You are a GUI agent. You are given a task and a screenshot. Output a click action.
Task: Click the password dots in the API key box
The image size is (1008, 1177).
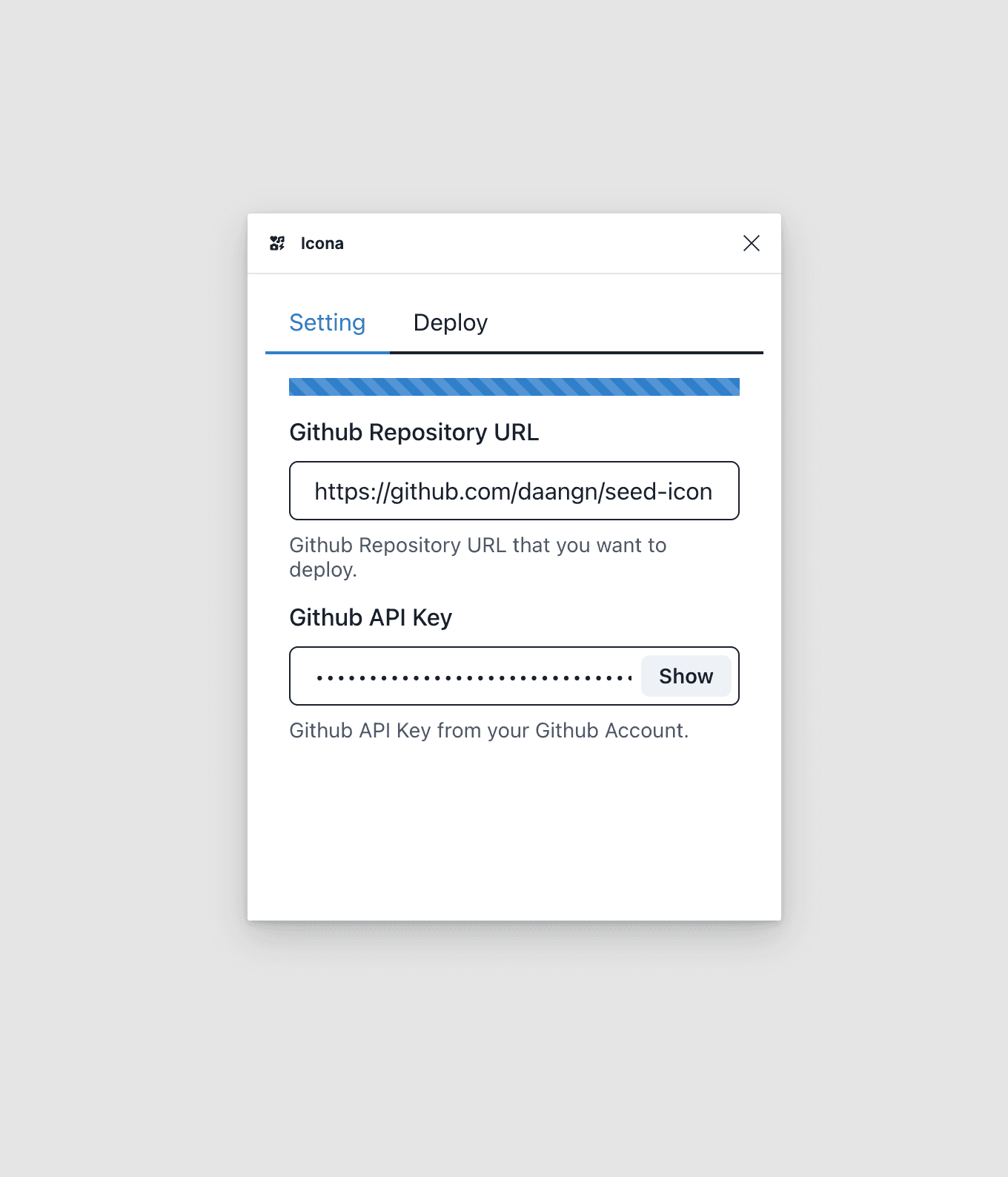(474, 677)
